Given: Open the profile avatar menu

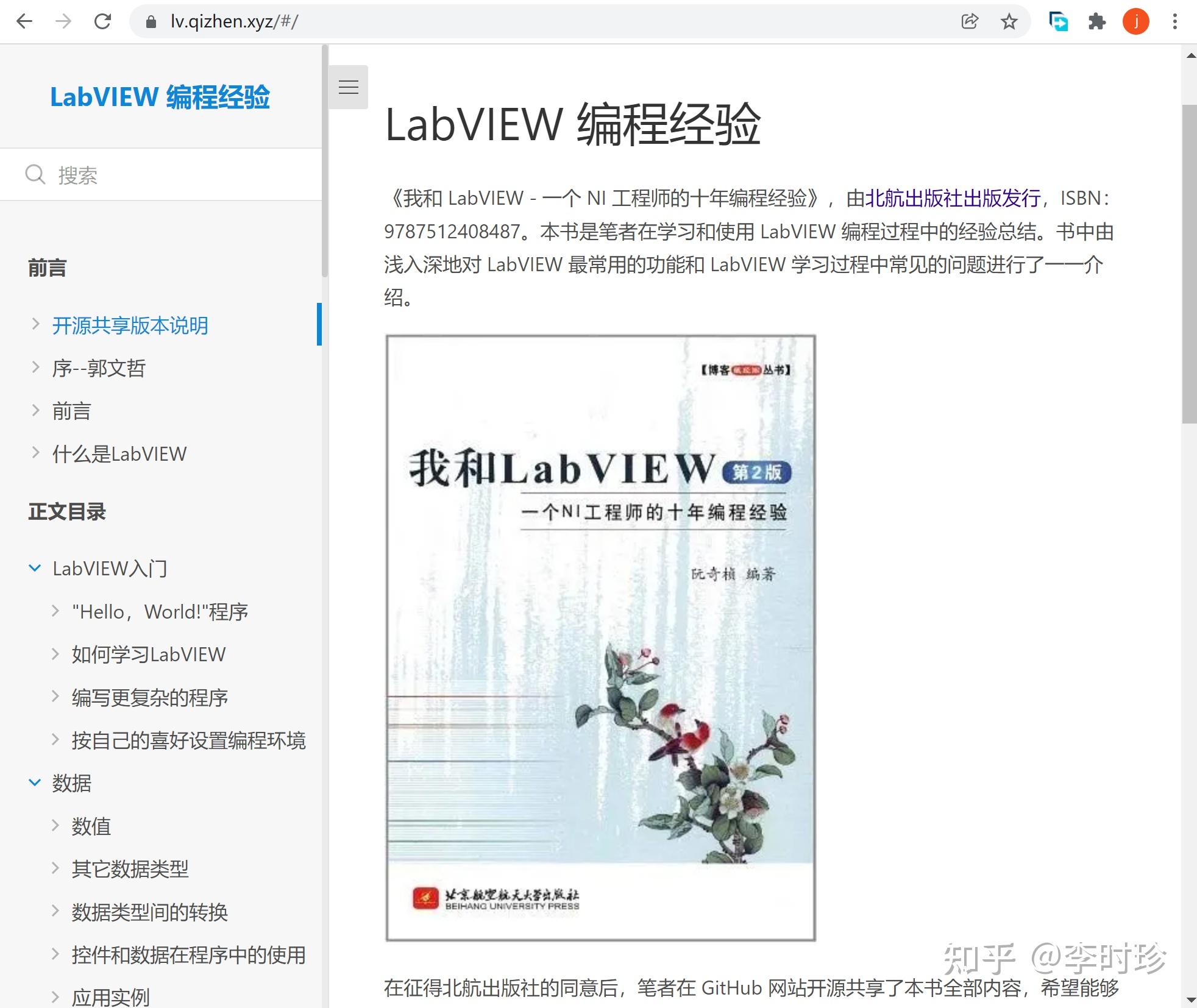Looking at the screenshot, I should pos(1135,21).
